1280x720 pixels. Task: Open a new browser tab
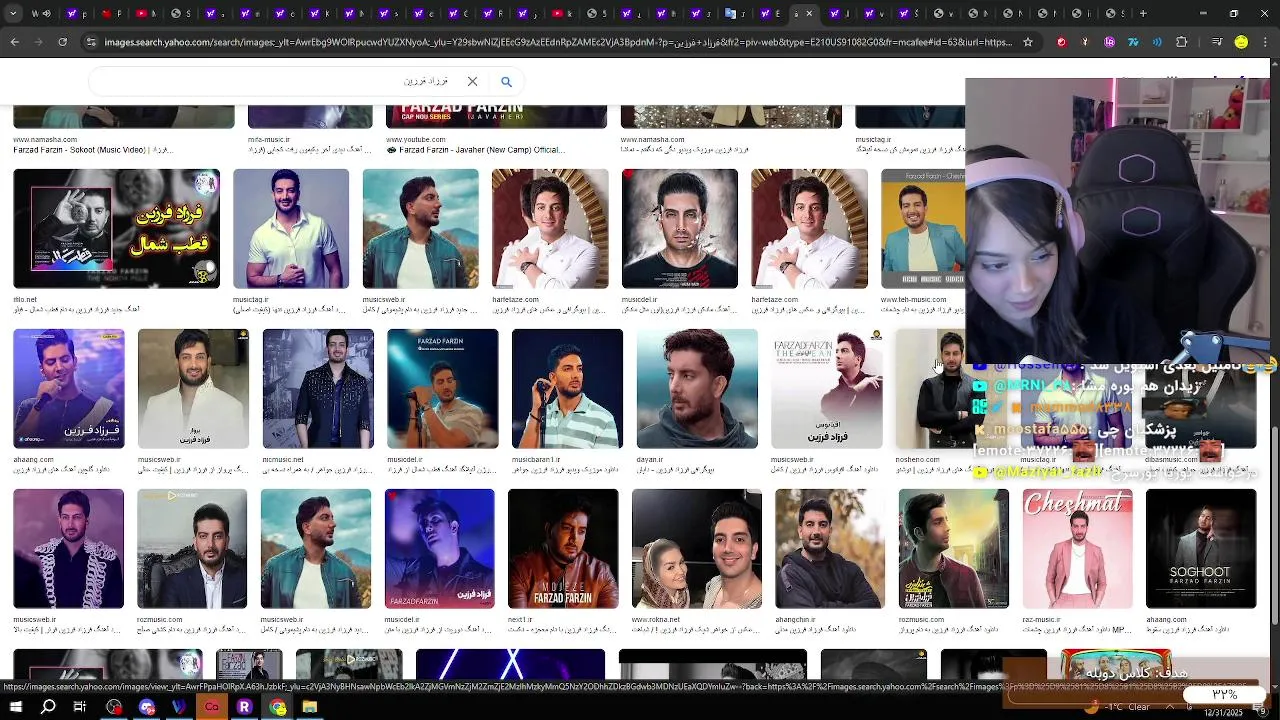1143,13
